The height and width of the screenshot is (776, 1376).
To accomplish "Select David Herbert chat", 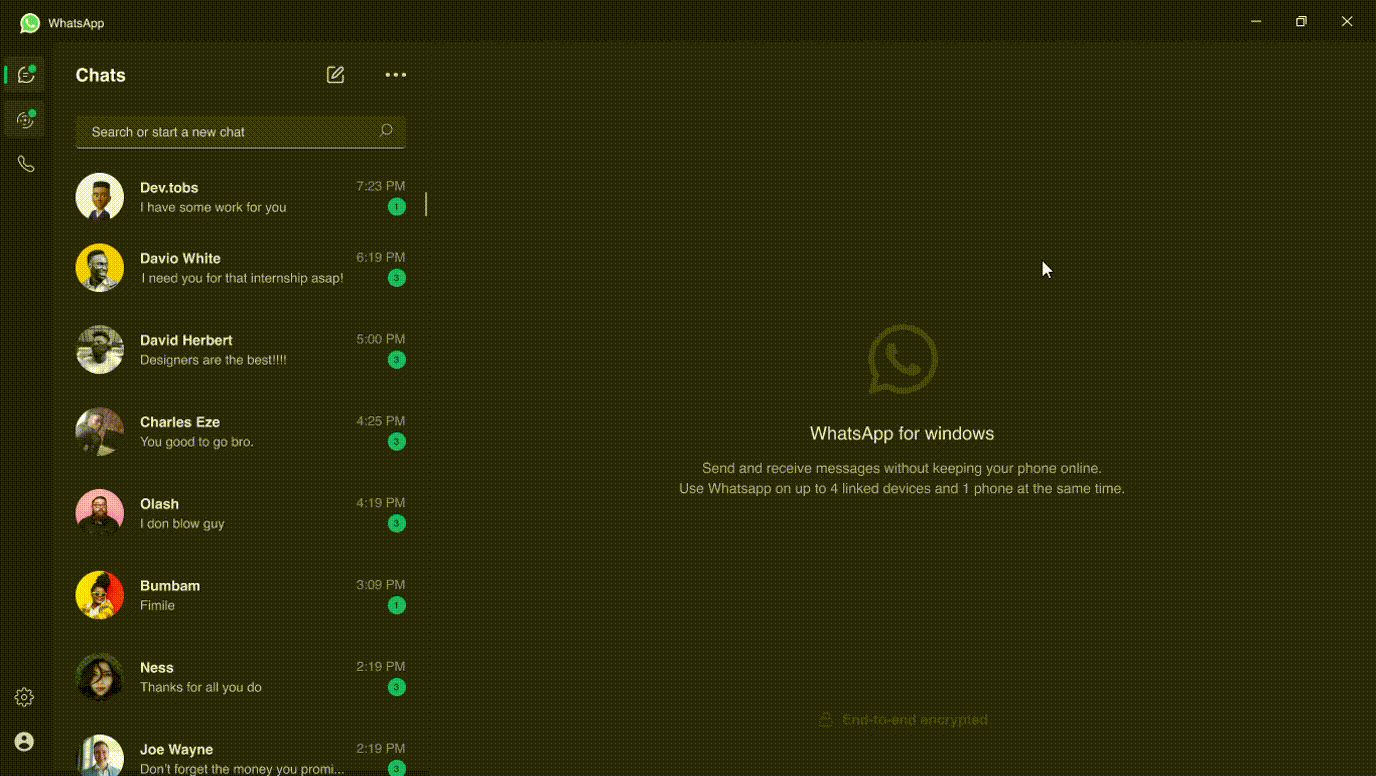I will coord(240,350).
